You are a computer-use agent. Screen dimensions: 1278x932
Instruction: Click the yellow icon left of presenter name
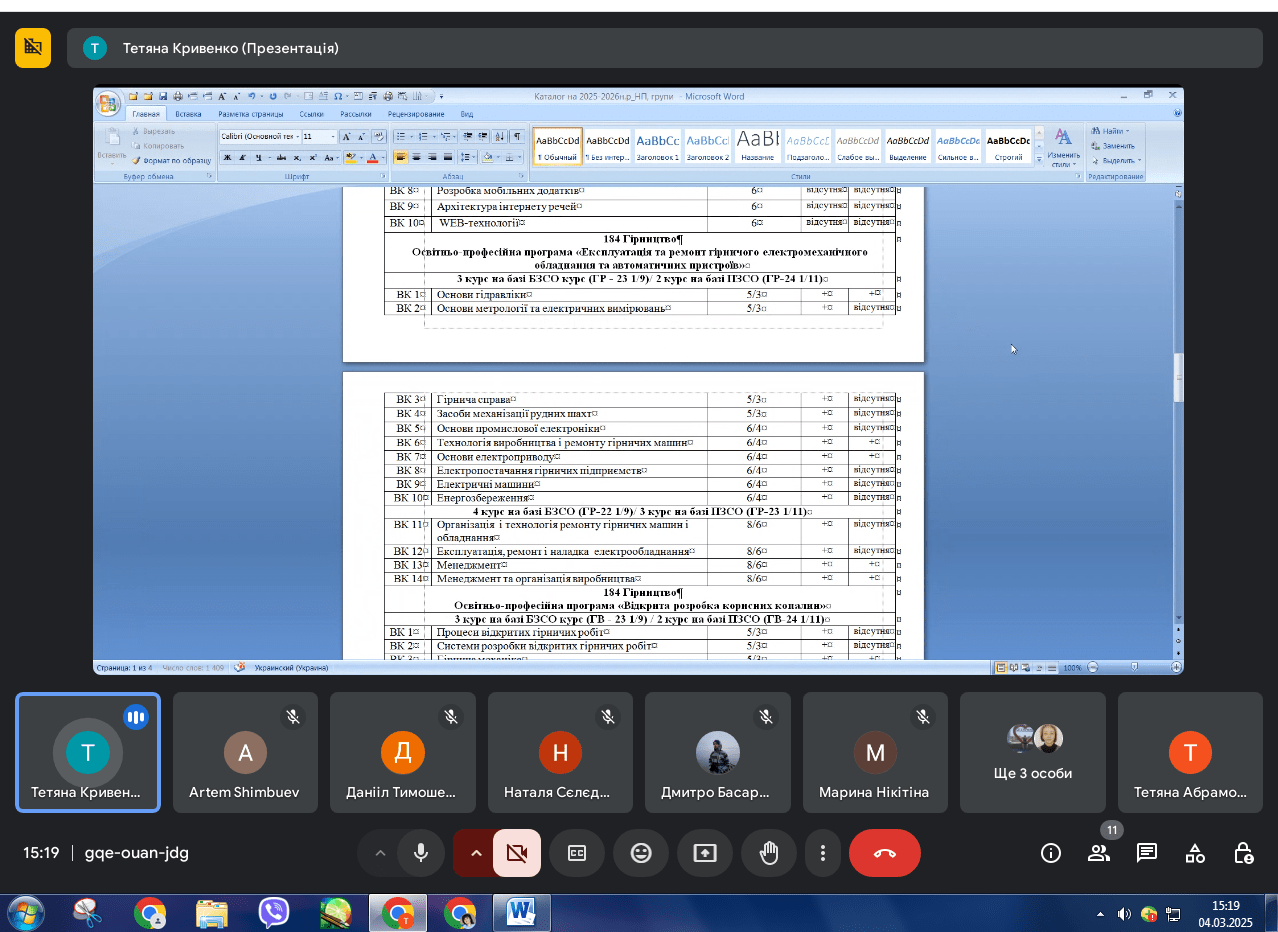click(33, 48)
